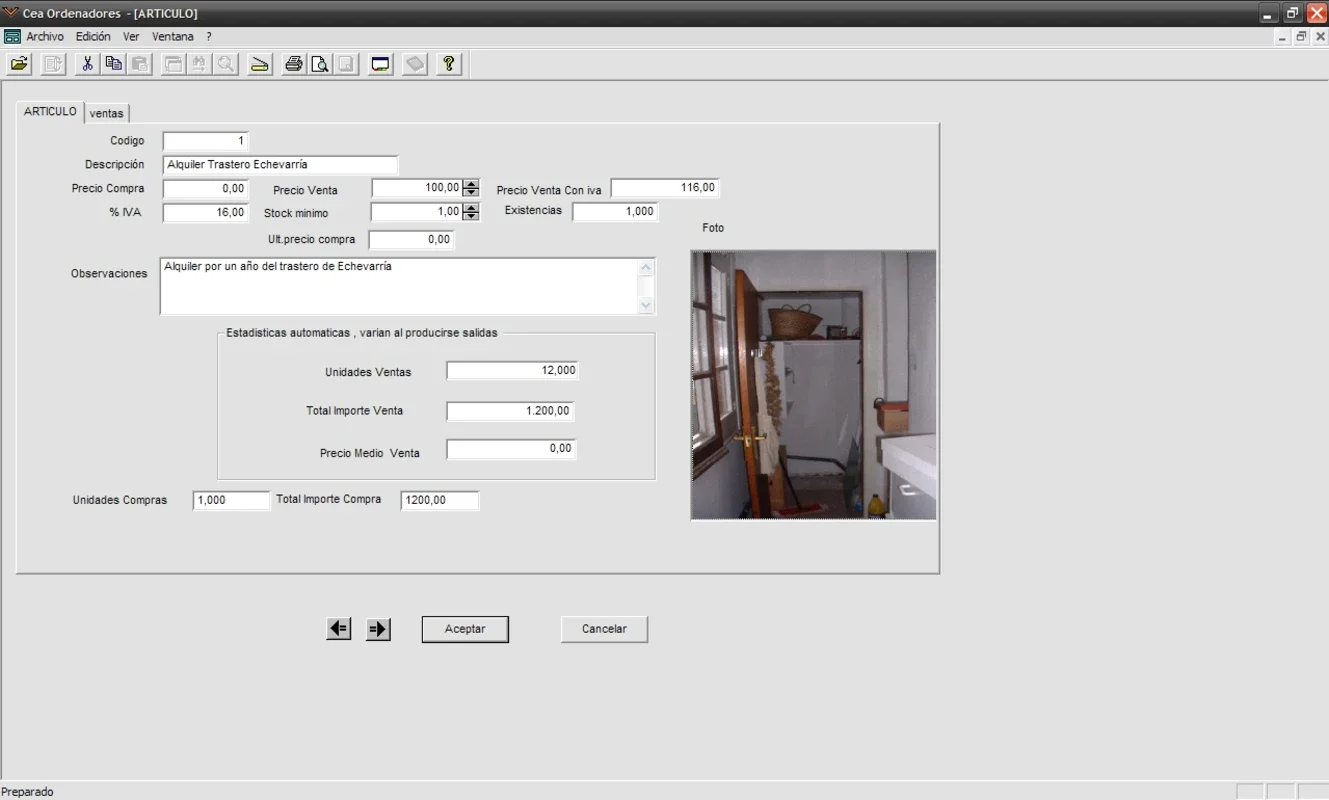Increase Precio Venta with up spinner

472,184
